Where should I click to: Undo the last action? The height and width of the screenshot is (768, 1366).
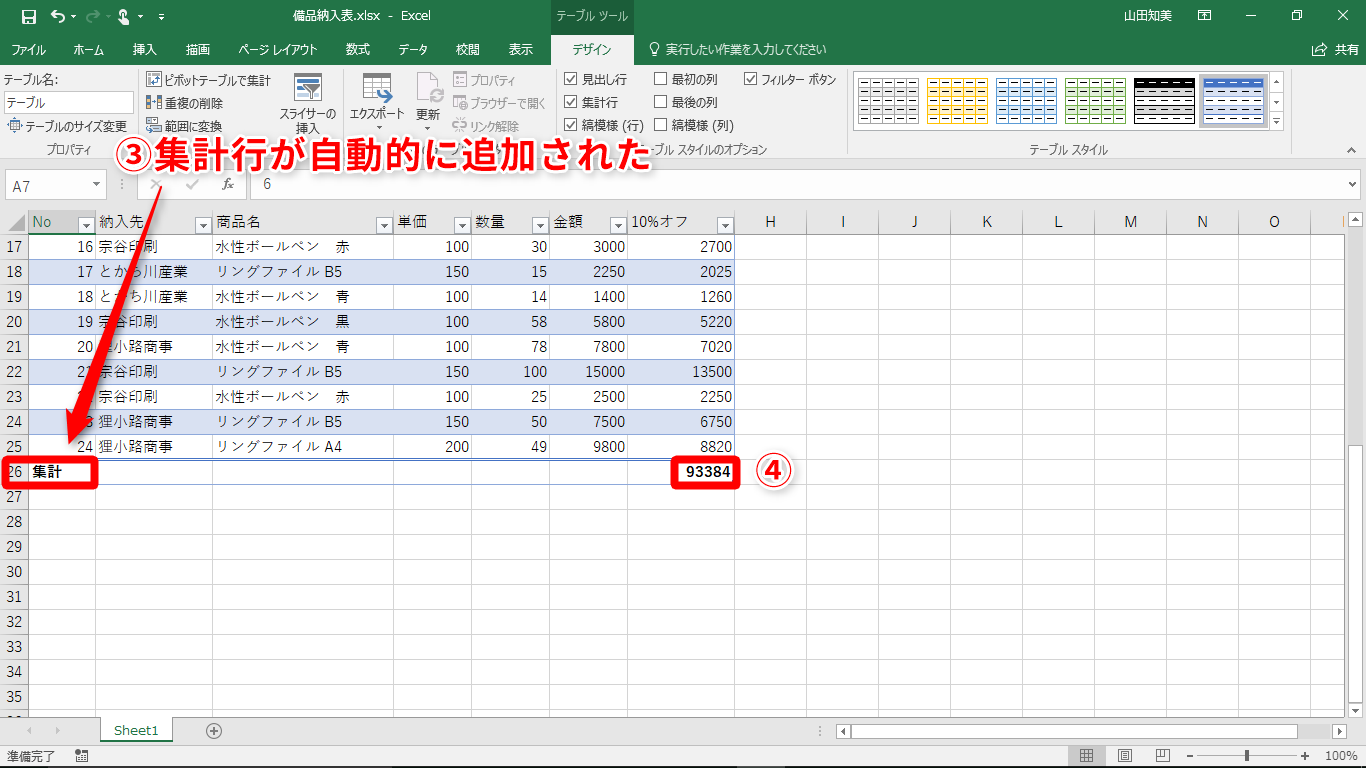58,16
